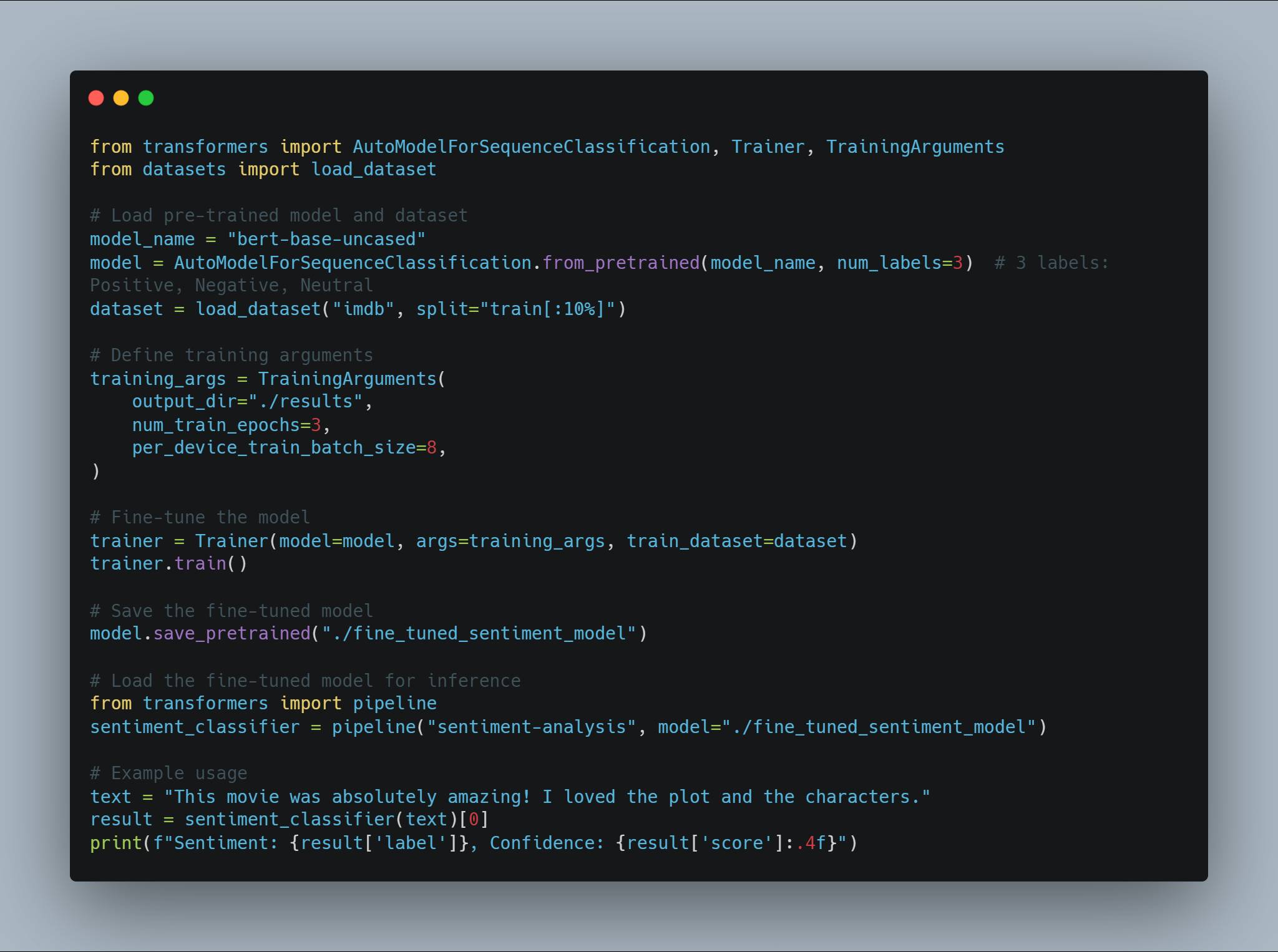Click the string "This movie was absolutely amazing! ..."
This screenshot has height=952, width=1278.
pyautogui.click(x=547, y=797)
